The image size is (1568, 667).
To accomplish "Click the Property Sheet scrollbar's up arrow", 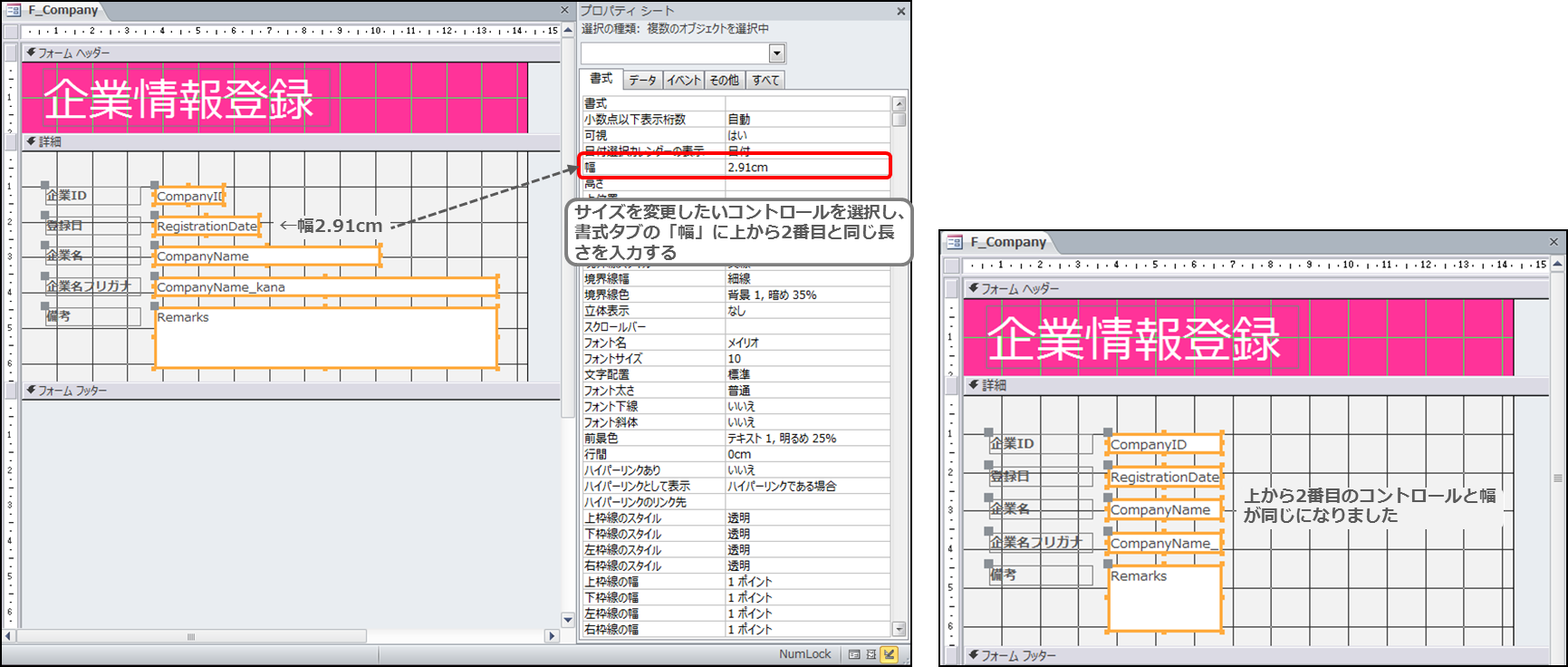I will [899, 103].
